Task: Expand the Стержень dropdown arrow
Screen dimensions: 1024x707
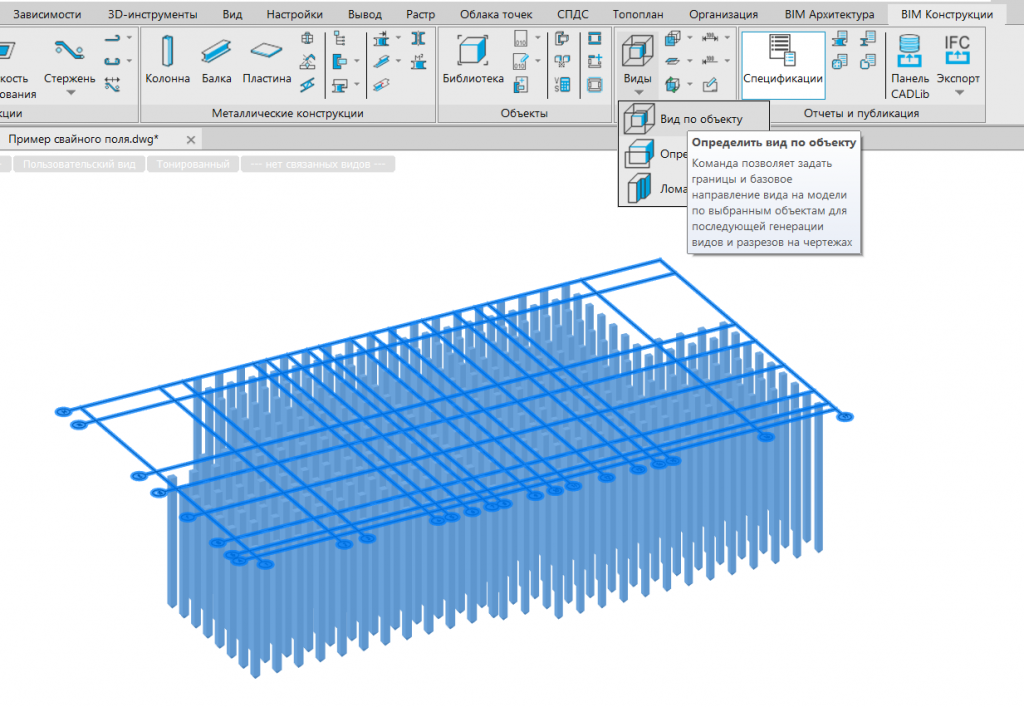Action: [x=71, y=93]
